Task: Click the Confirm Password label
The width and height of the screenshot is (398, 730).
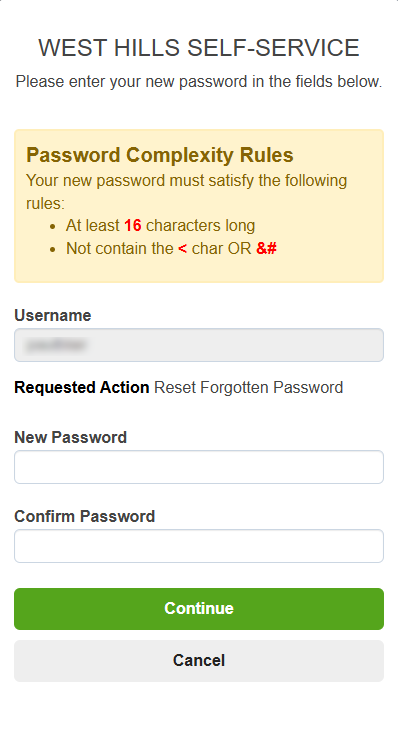Action: click(85, 516)
